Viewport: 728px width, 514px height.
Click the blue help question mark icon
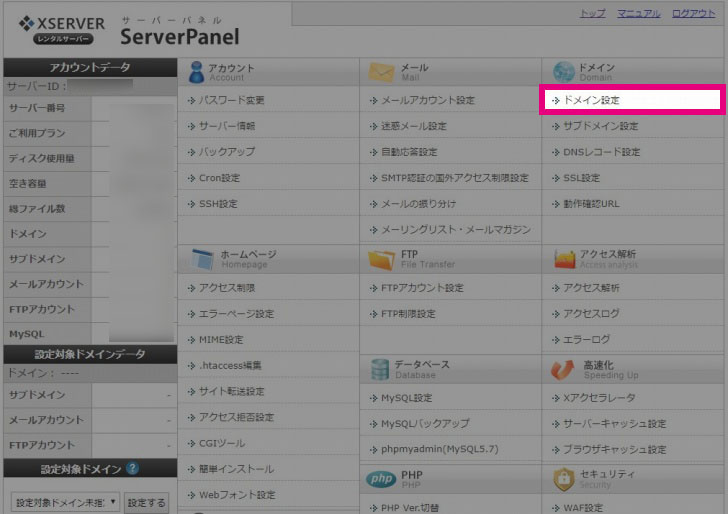pos(132,468)
